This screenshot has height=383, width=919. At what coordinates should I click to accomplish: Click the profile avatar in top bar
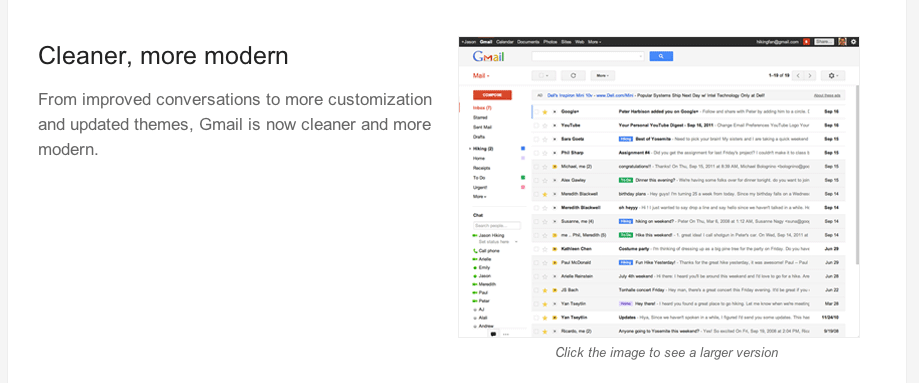(x=842, y=42)
